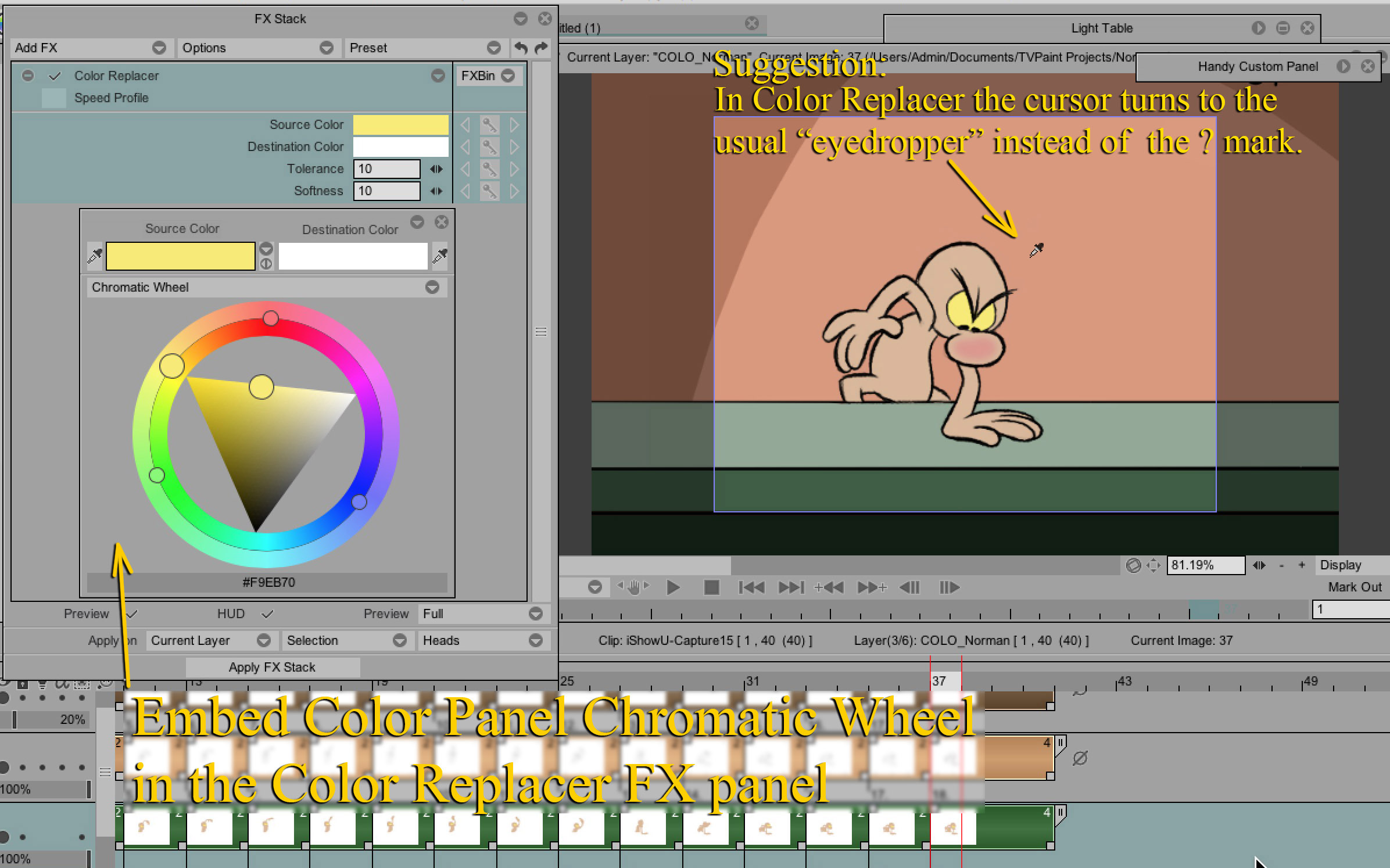Go to next bookmark frame
The width and height of the screenshot is (1390, 868).
tap(872, 587)
